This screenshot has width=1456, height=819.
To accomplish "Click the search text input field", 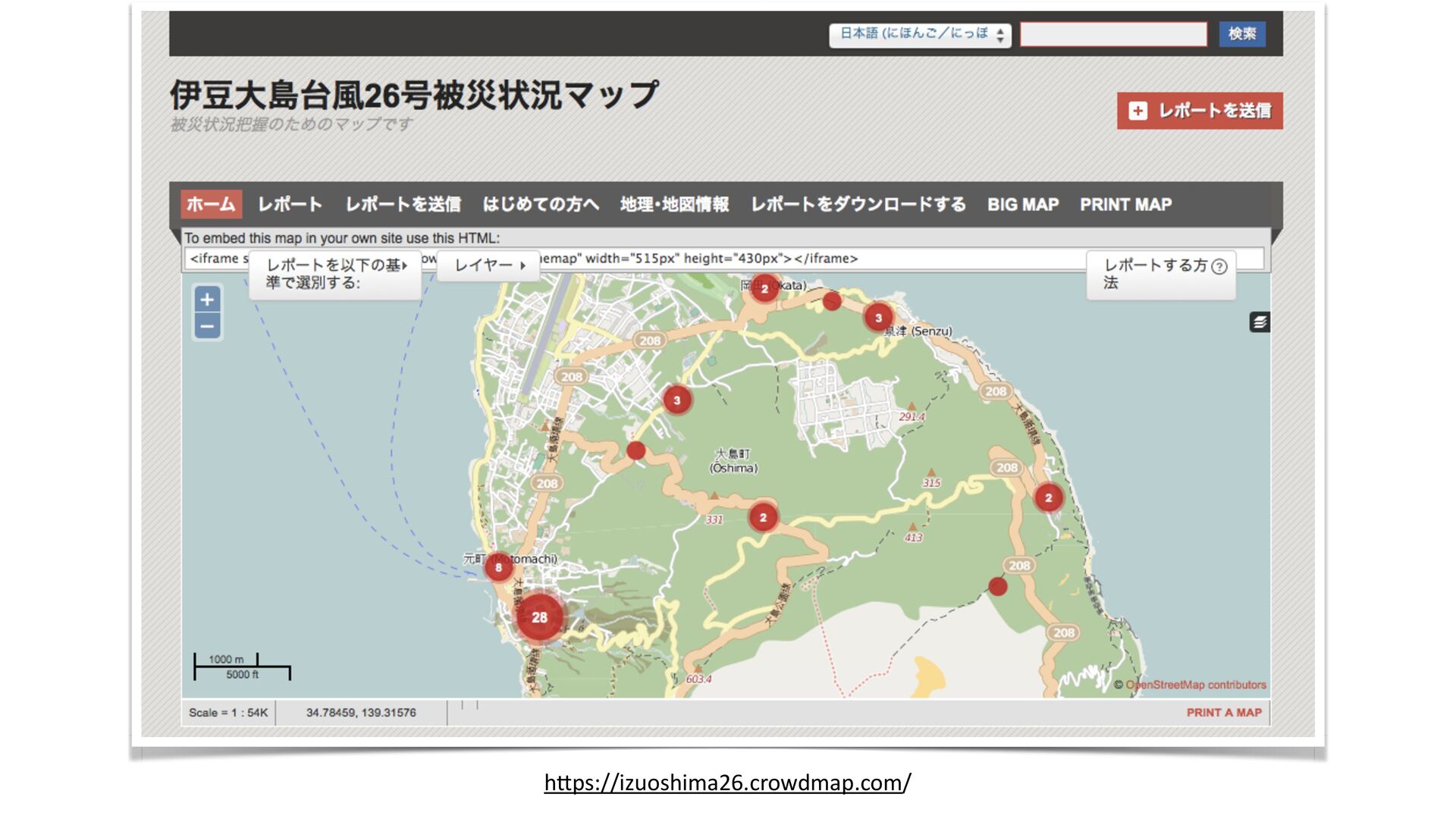I will click(x=1112, y=34).
